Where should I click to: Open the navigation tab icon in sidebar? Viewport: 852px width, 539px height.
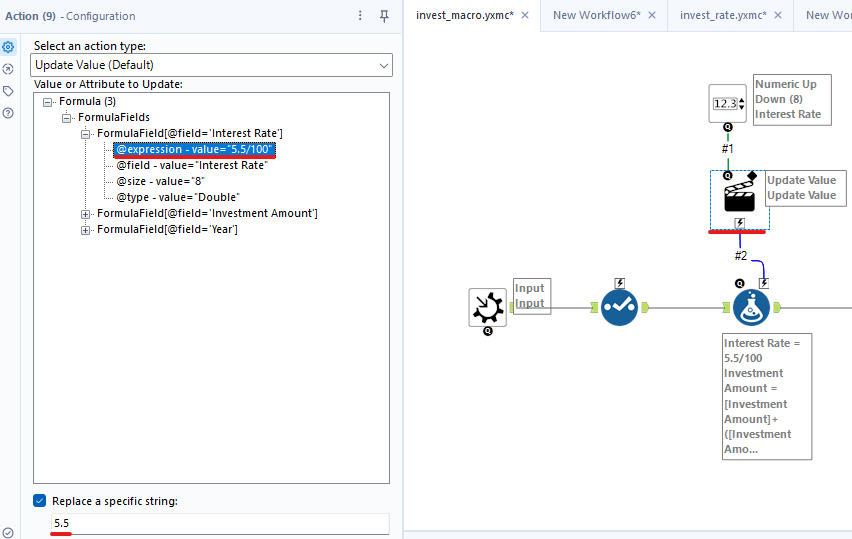[8, 69]
